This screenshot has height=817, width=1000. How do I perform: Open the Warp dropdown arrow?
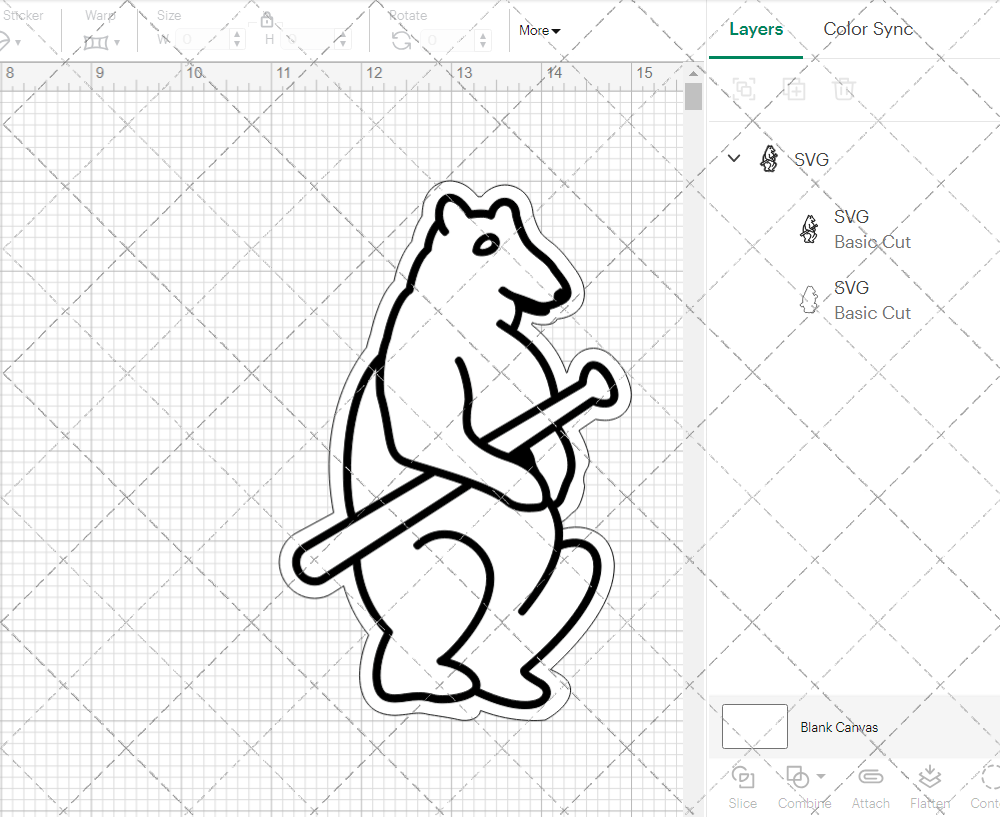117,43
